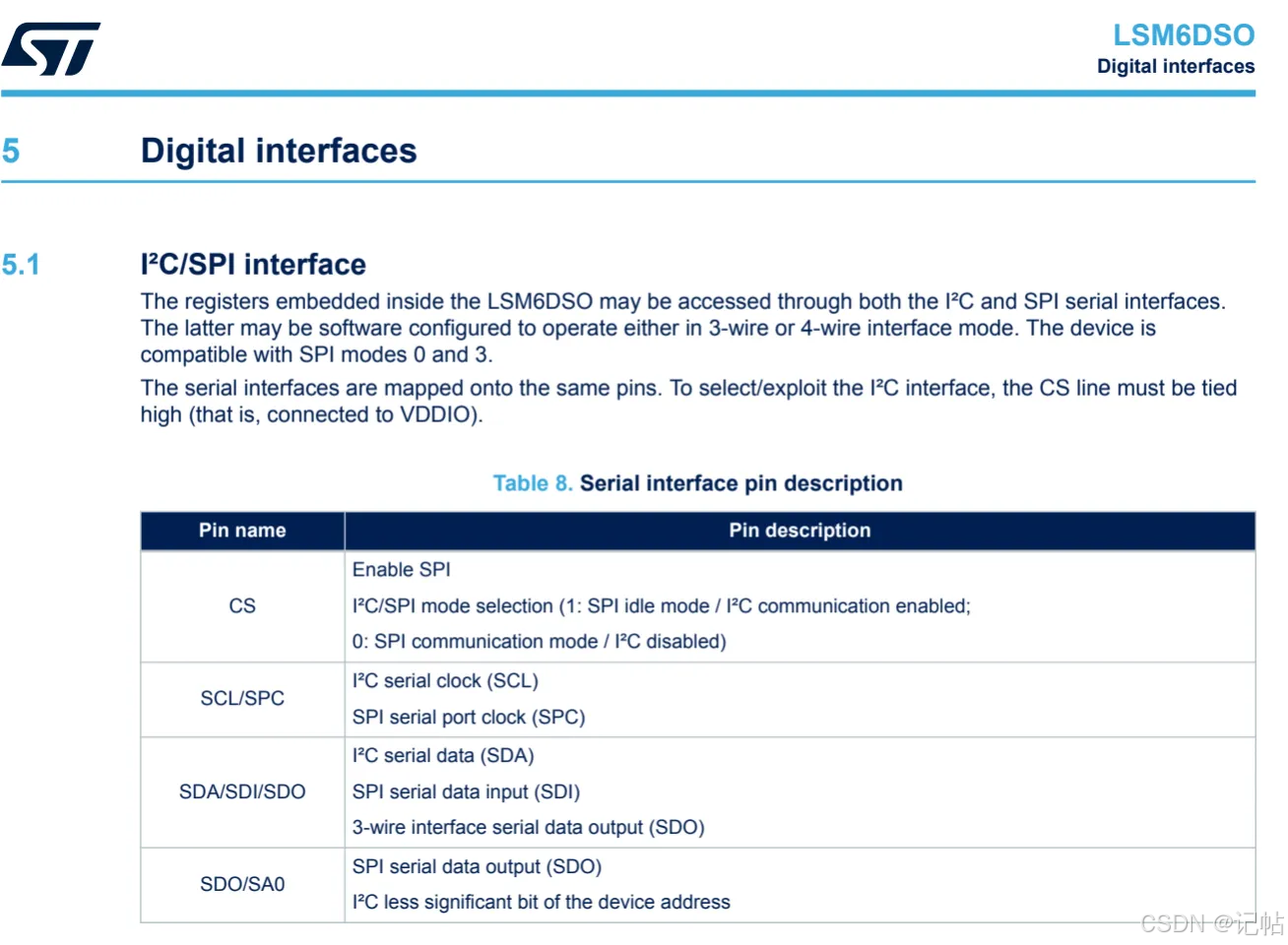Click the 'Pin name' column header
1288x945 pixels.
pyautogui.click(x=242, y=531)
